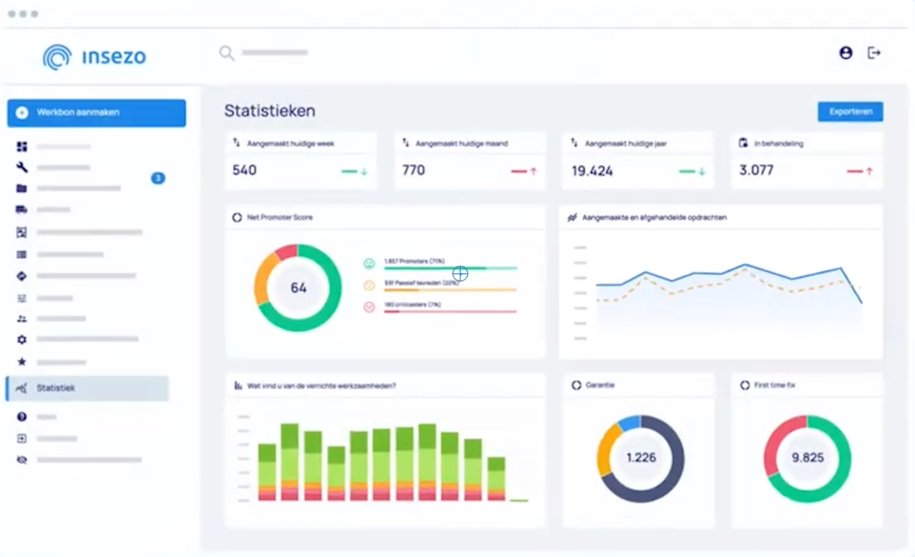Viewport: 915px width, 557px height.
Task: Click the insezo logo
Action: pyautogui.click(x=95, y=57)
